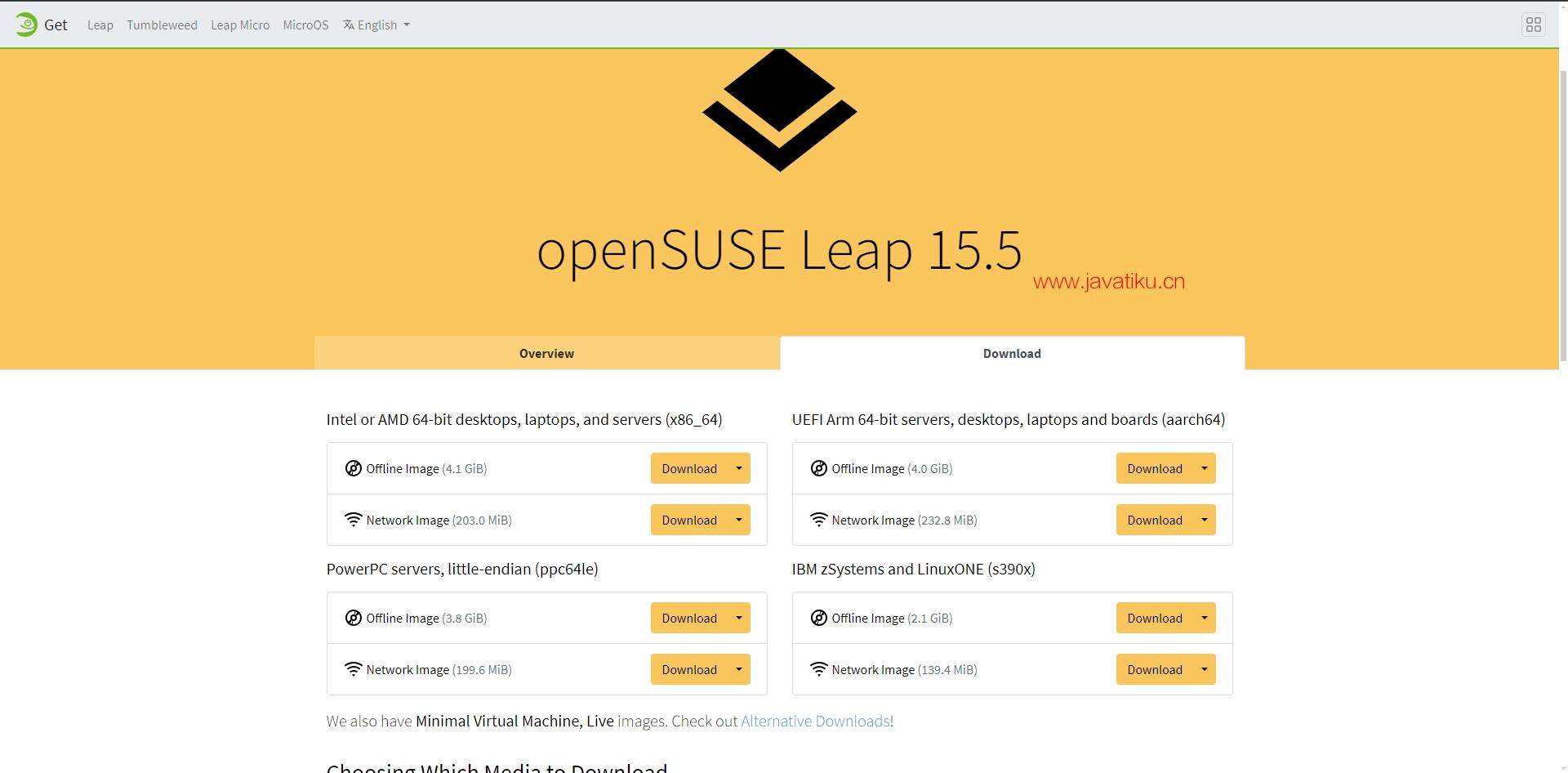The width and height of the screenshot is (1568, 773).
Task: Expand the English language dropdown
Action: point(376,25)
